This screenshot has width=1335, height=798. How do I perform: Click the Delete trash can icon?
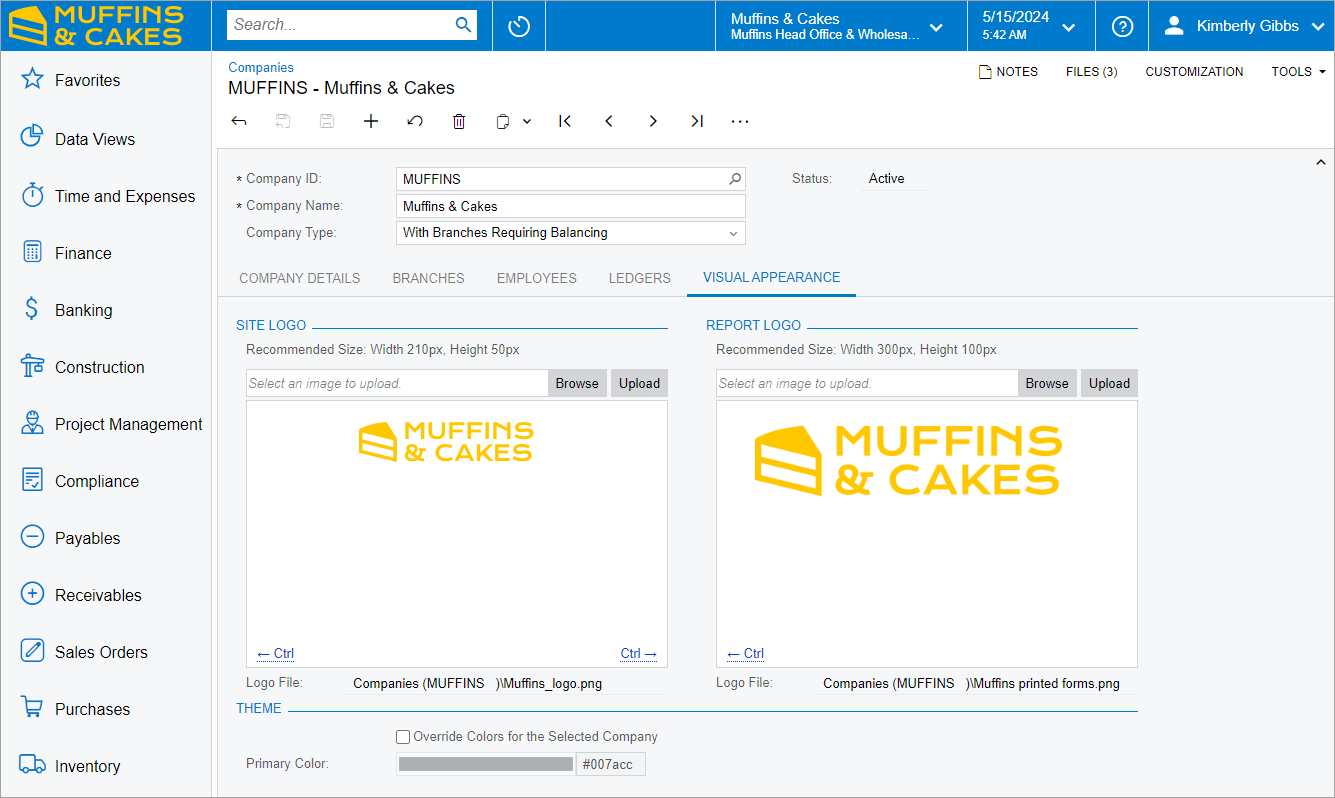(459, 121)
